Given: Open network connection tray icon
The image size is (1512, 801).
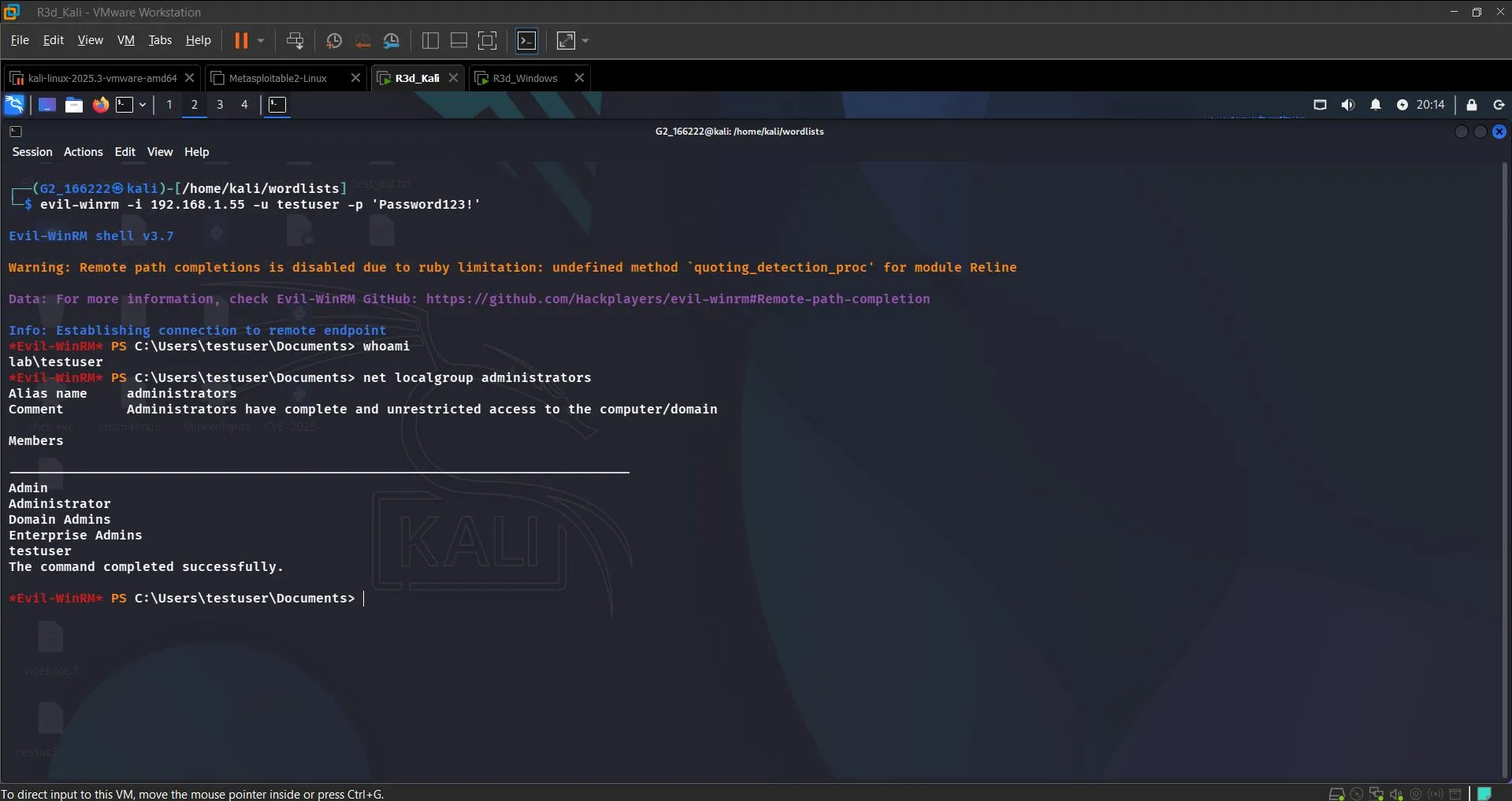Looking at the screenshot, I should [x=1320, y=105].
